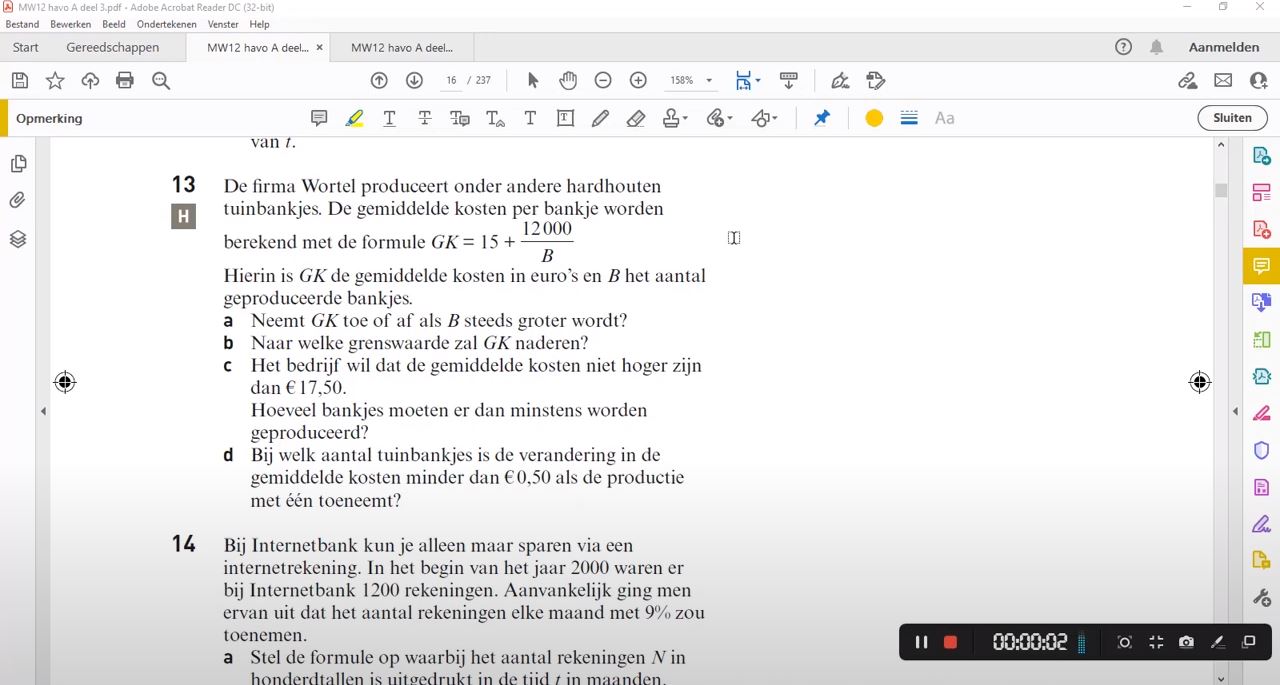
Task: Add bookmark using the star icon
Action: tap(55, 81)
